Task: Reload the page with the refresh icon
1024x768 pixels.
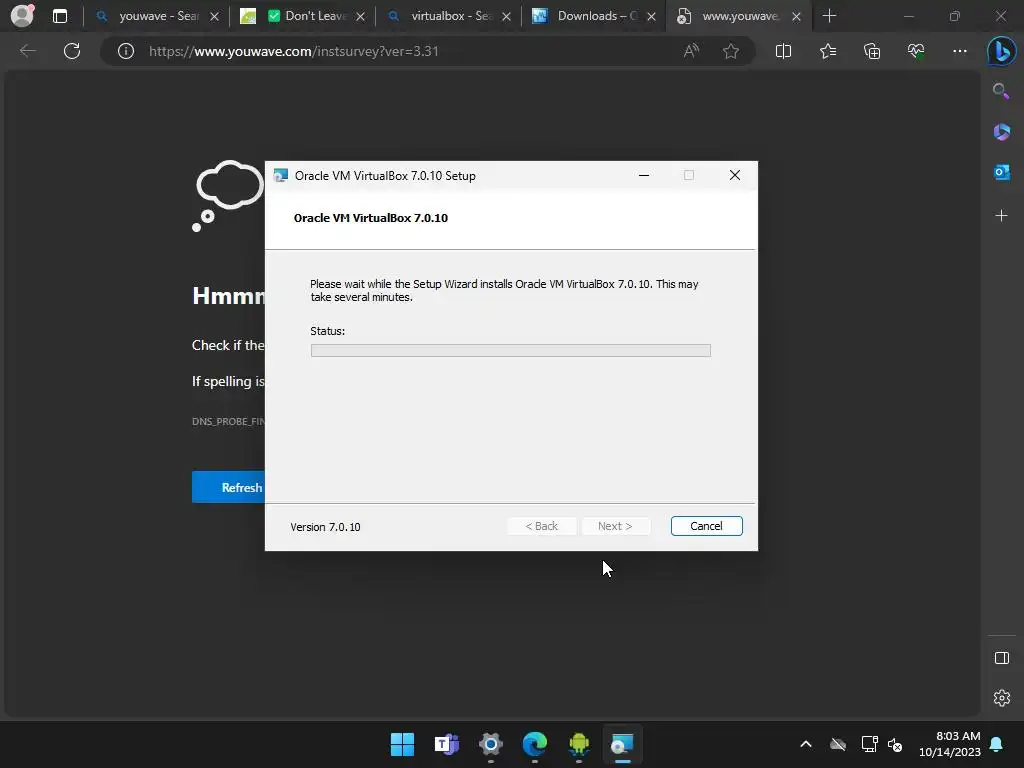Action: pyautogui.click(x=72, y=51)
